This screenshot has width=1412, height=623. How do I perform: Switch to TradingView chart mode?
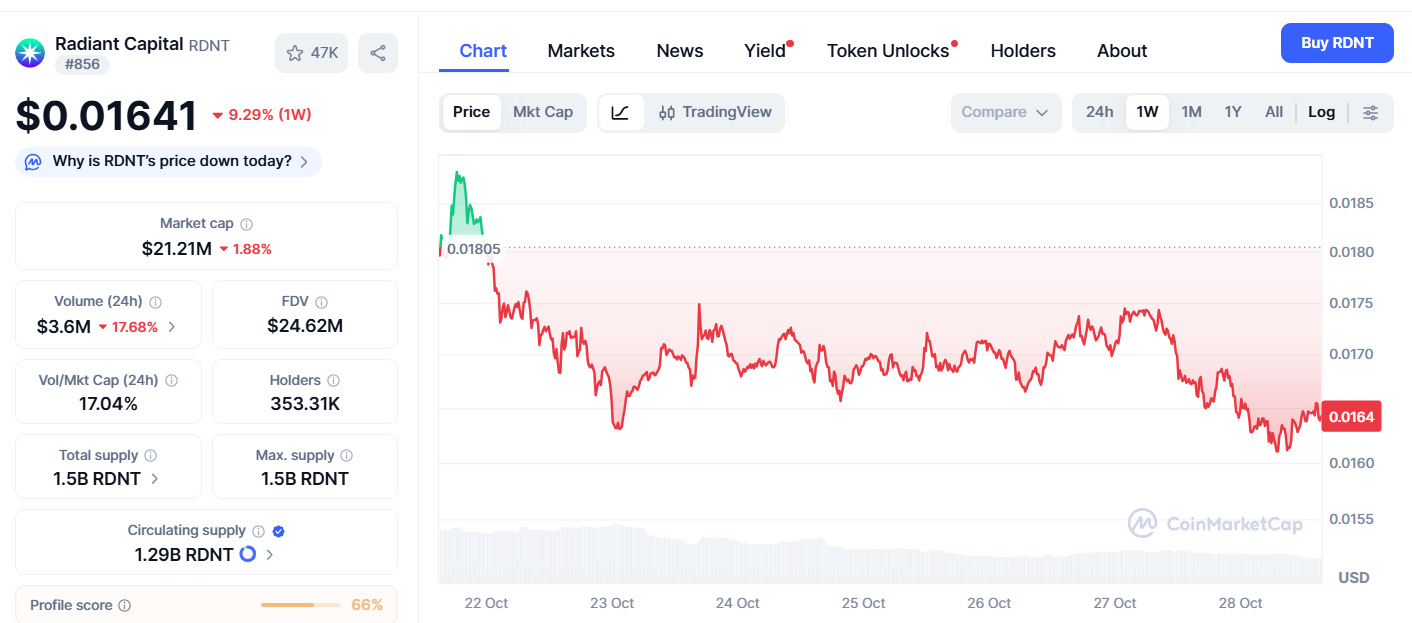pyautogui.click(x=716, y=112)
